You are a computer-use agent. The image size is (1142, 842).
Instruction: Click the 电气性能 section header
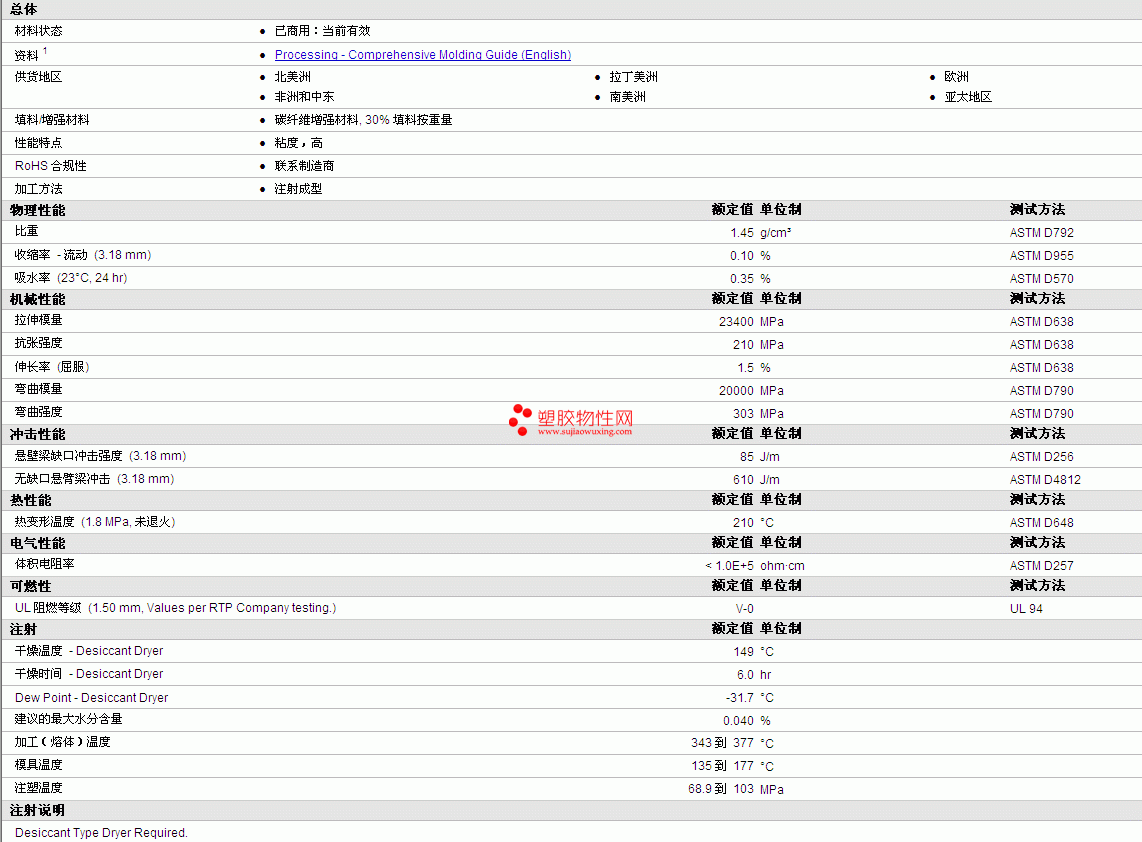click(x=38, y=543)
